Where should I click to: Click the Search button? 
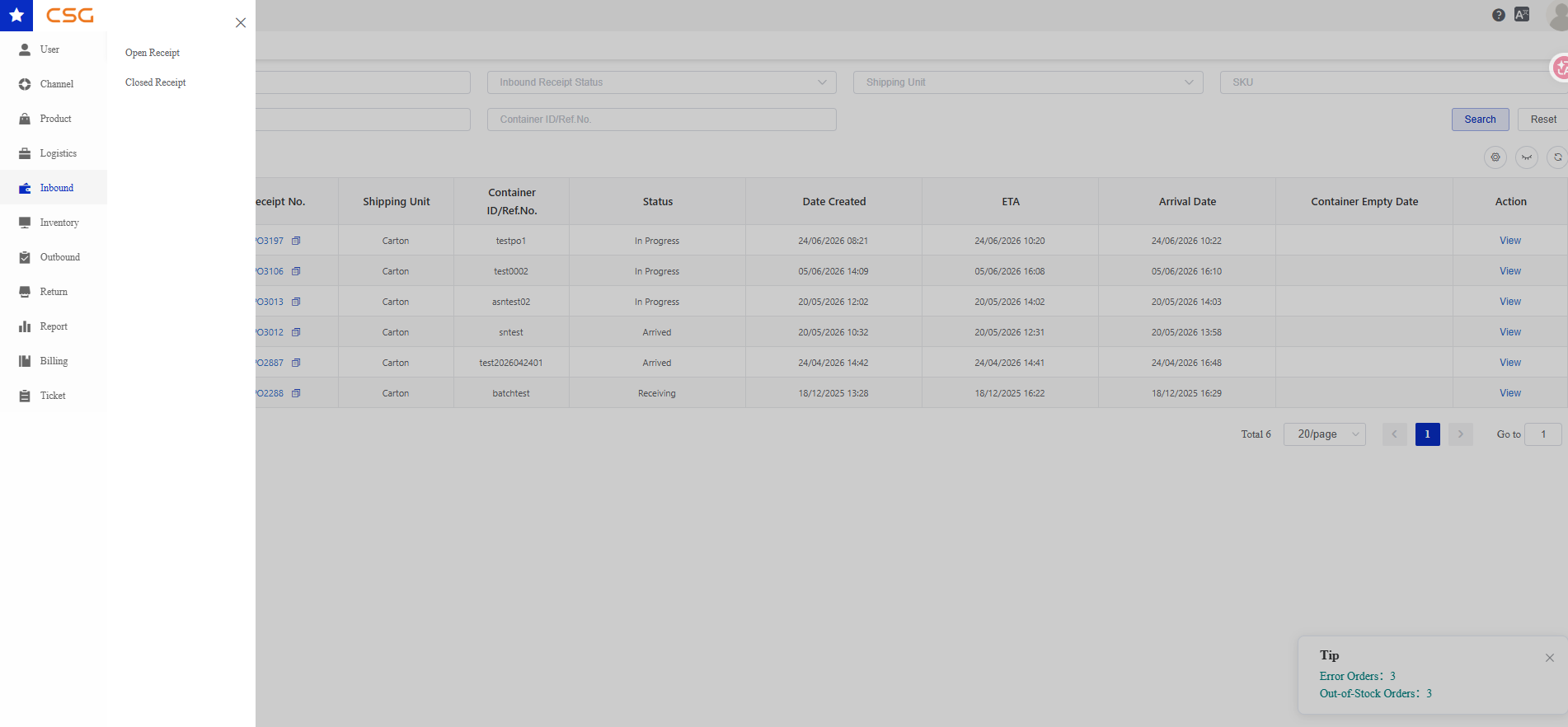[1481, 120]
